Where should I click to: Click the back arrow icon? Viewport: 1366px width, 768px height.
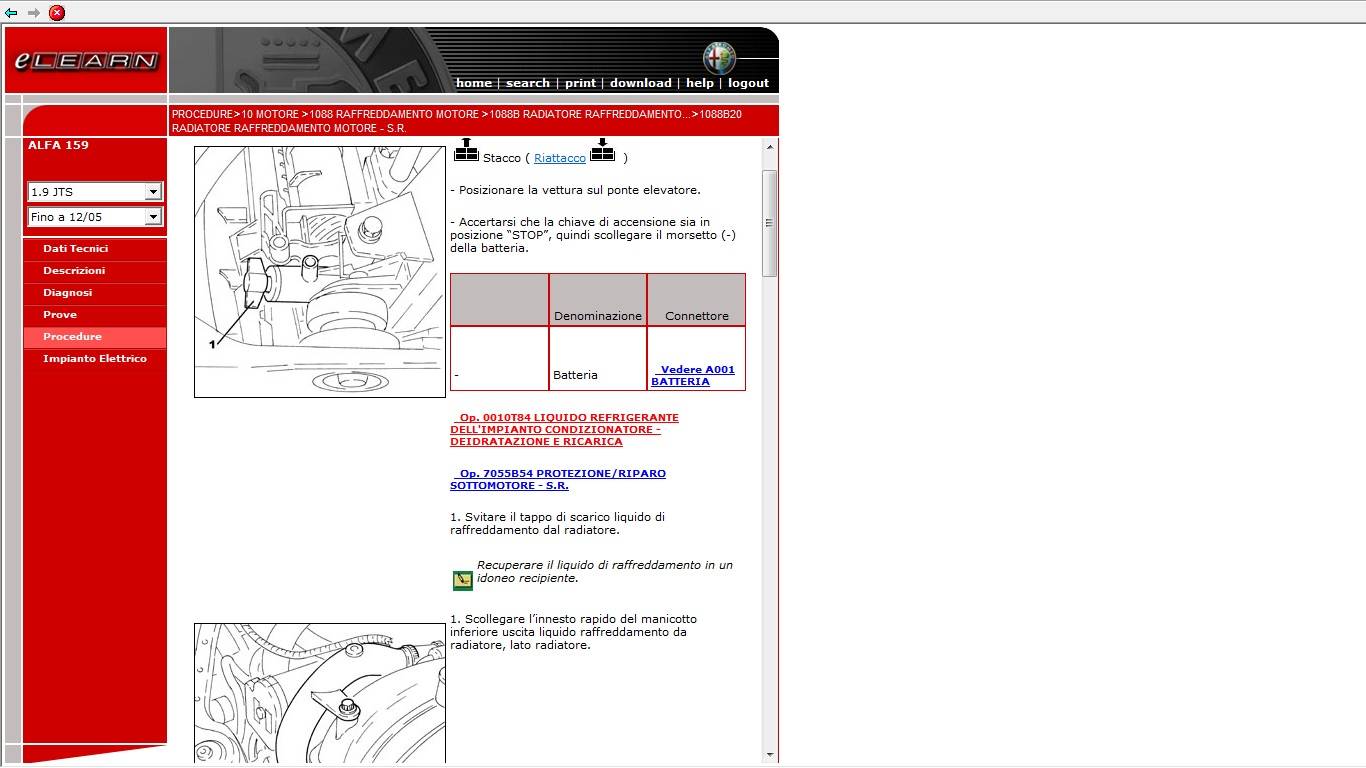11,13
